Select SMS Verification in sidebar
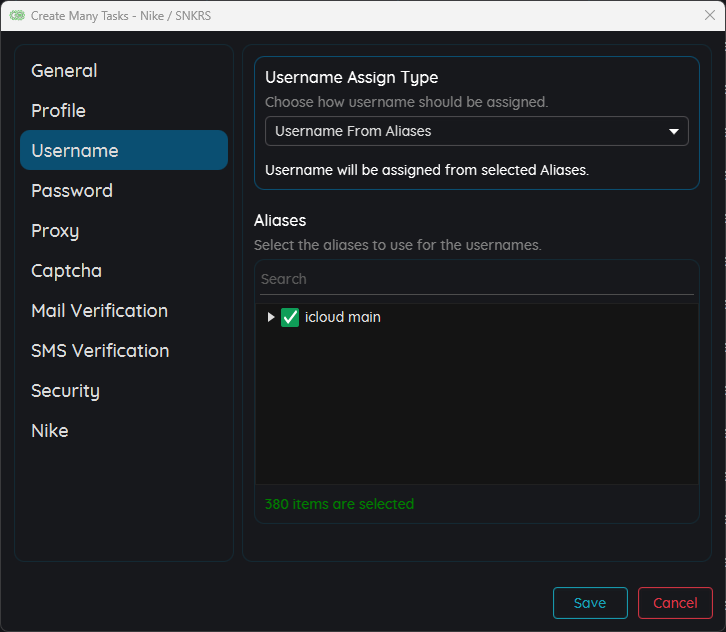The height and width of the screenshot is (632, 726). coord(100,351)
